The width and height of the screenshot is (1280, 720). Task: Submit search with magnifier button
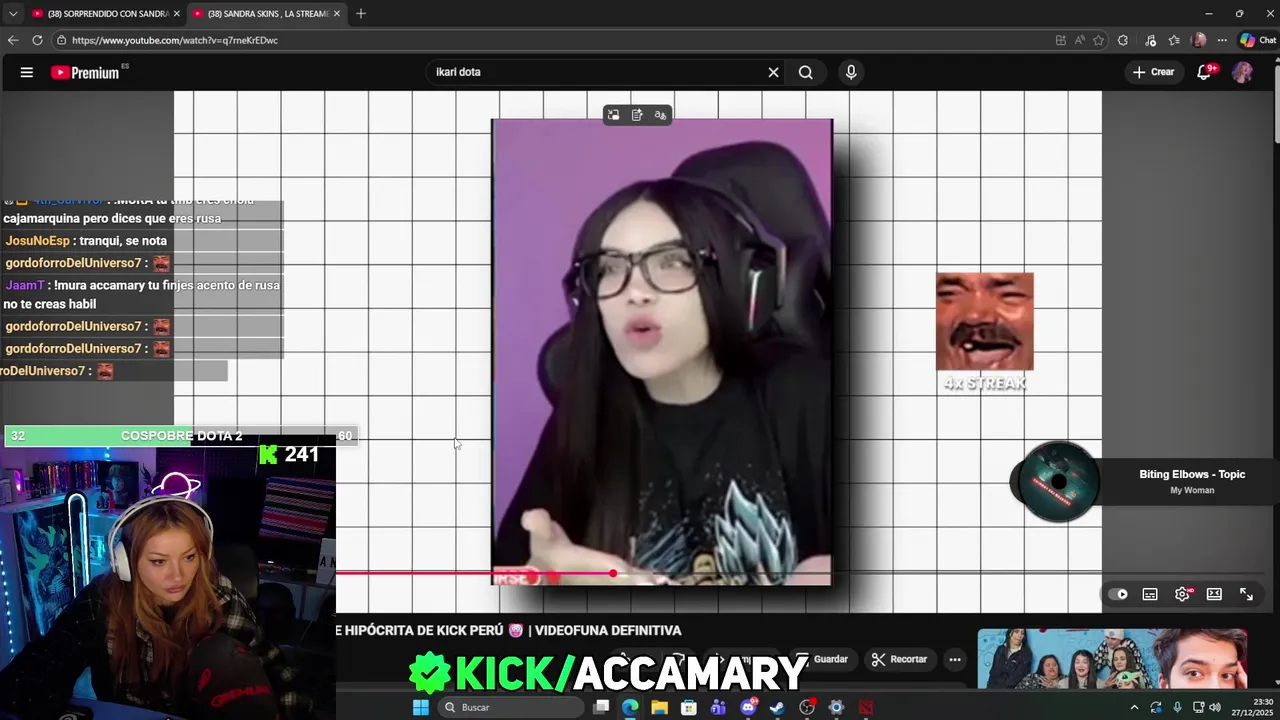pyautogui.click(x=805, y=72)
